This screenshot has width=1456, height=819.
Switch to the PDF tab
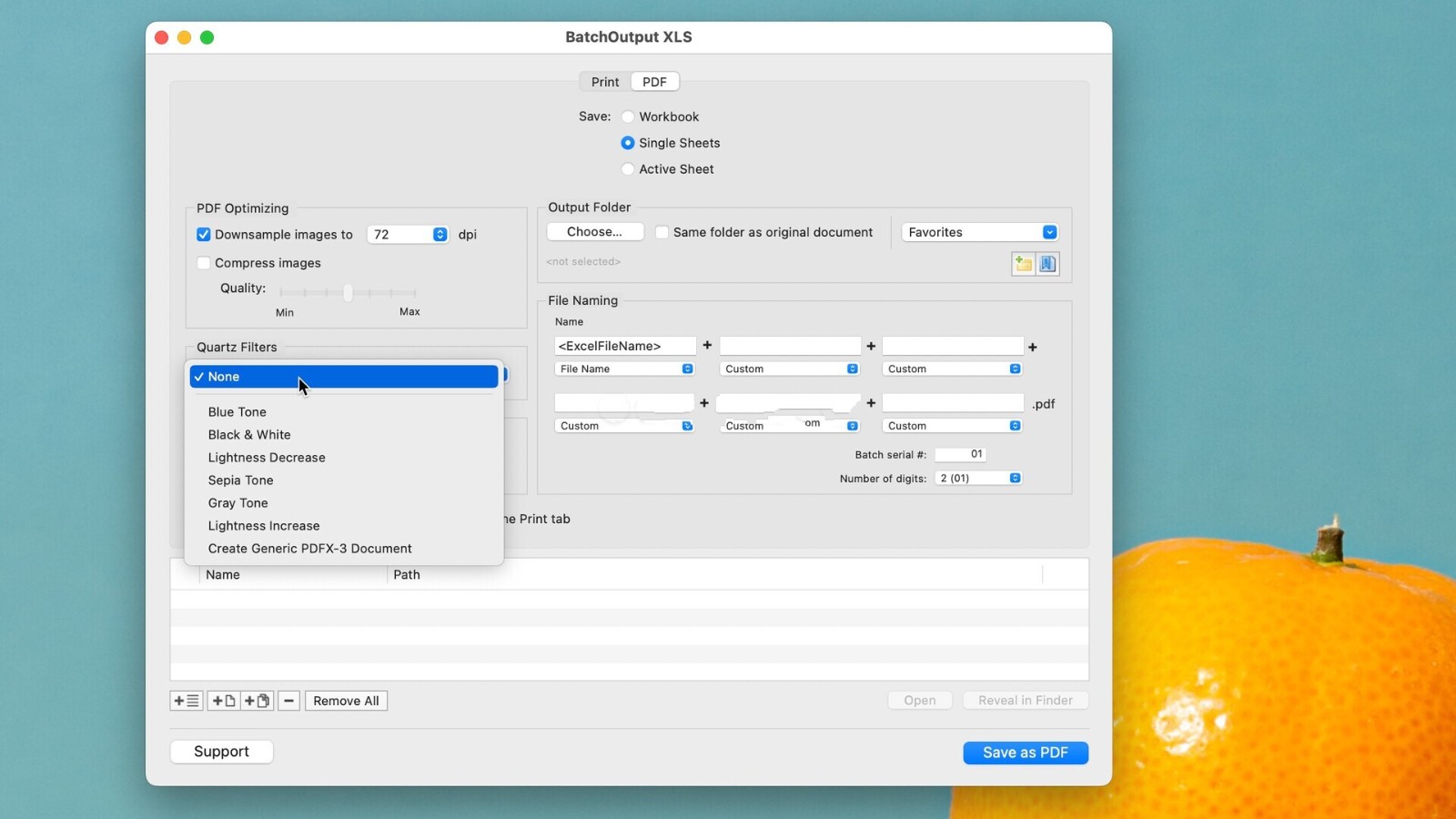click(654, 82)
